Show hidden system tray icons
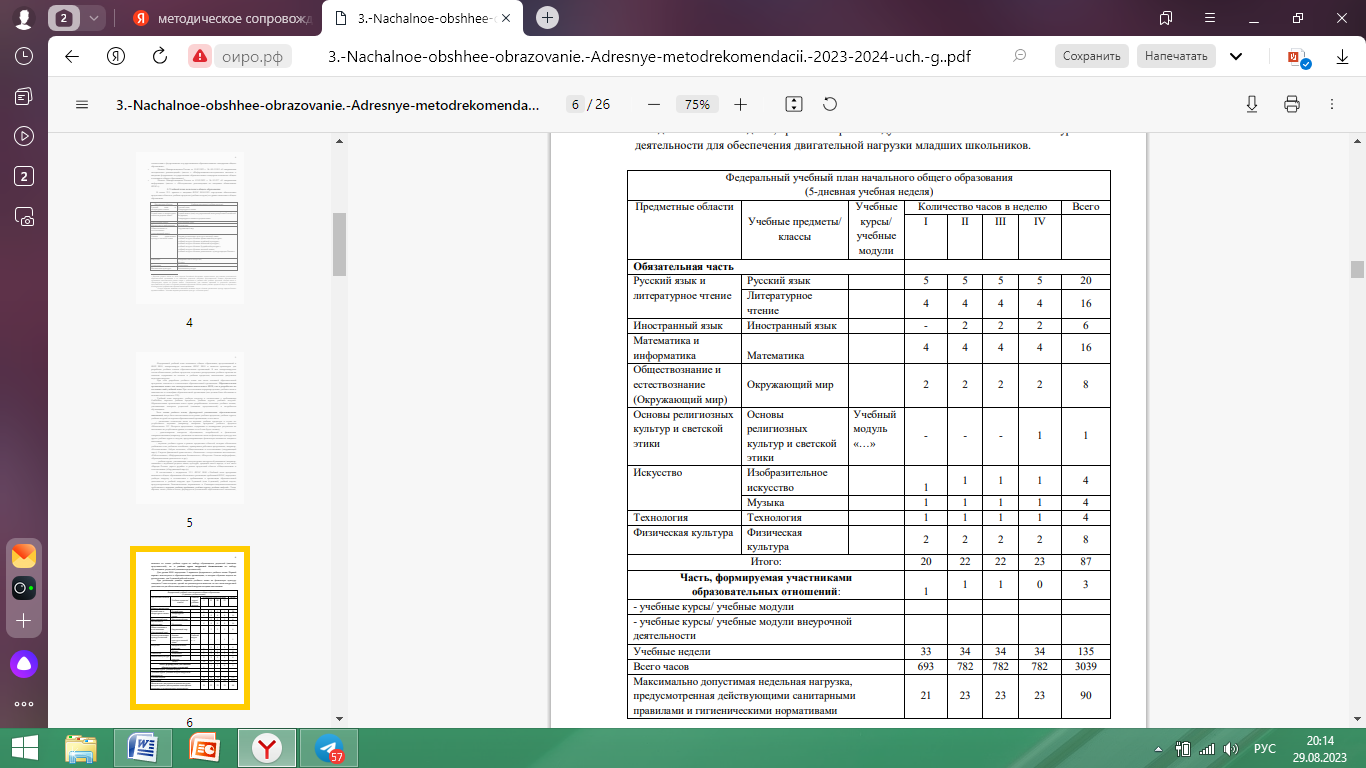Image resolution: width=1366 pixels, height=768 pixels. click(1158, 748)
